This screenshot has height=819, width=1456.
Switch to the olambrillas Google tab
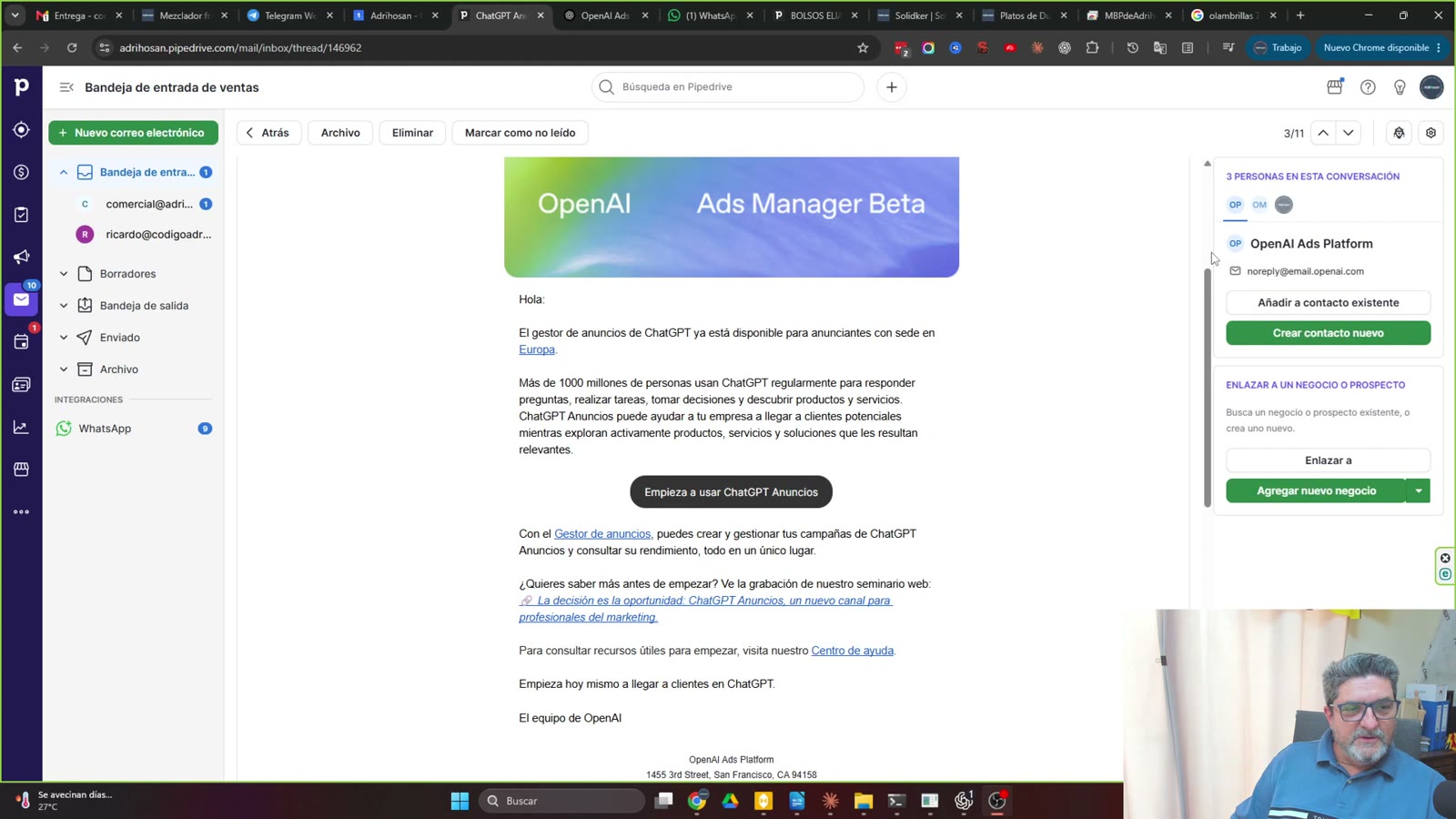(1235, 15)
